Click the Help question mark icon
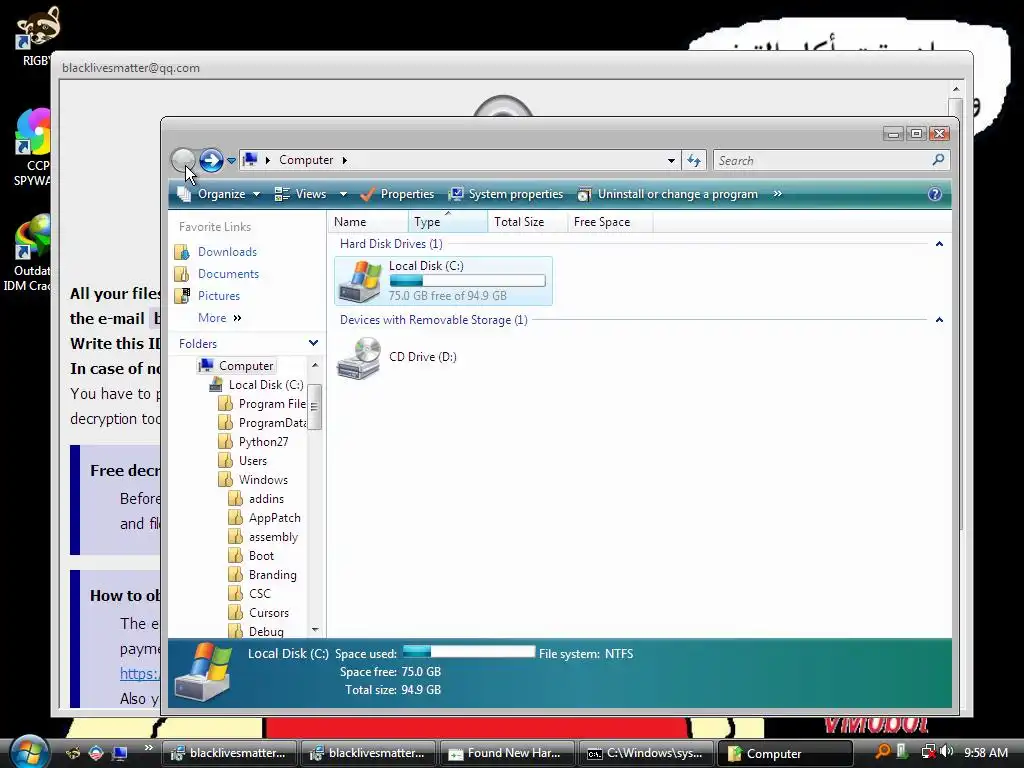Screen dimensions: 1024x768 tap(935, 194)
